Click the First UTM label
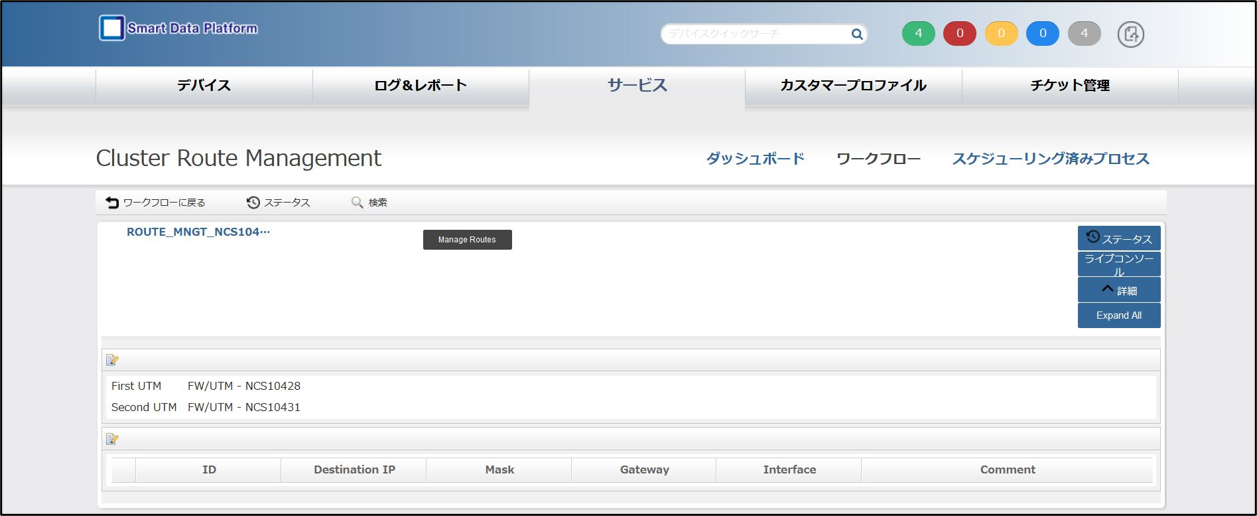 (136, 386)
